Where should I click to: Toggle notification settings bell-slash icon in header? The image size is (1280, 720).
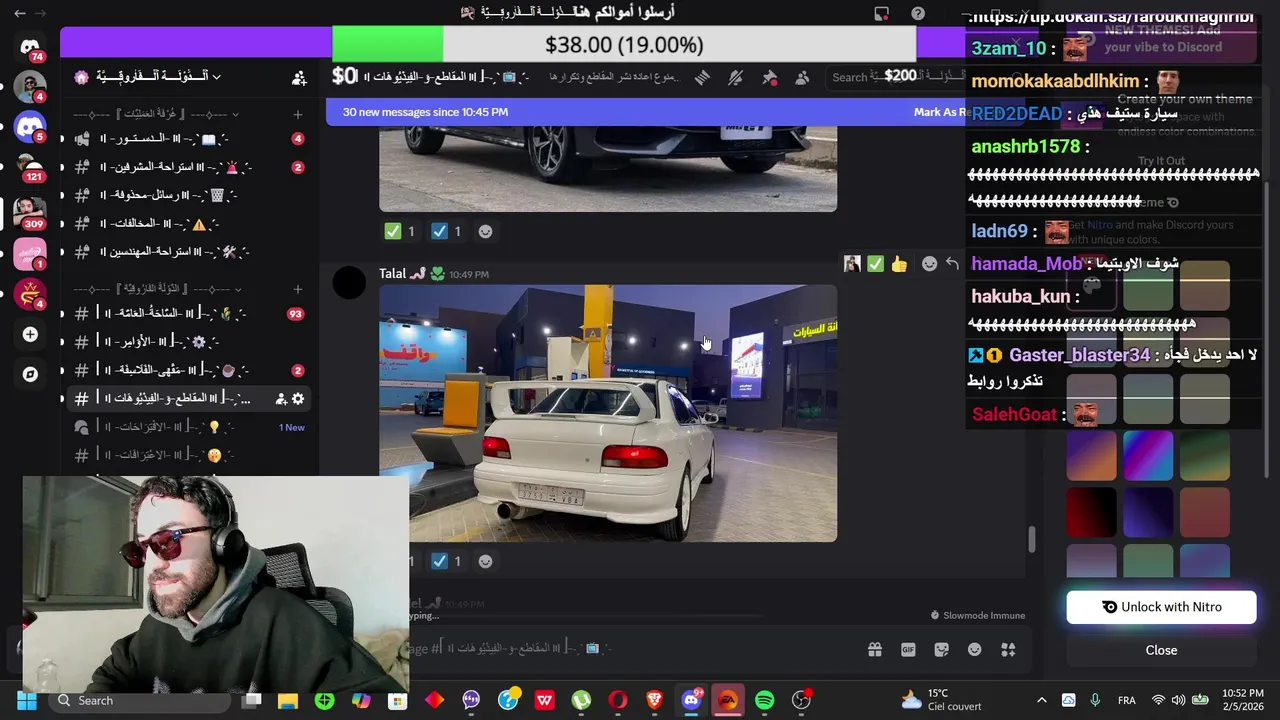[x=735, y=77]
